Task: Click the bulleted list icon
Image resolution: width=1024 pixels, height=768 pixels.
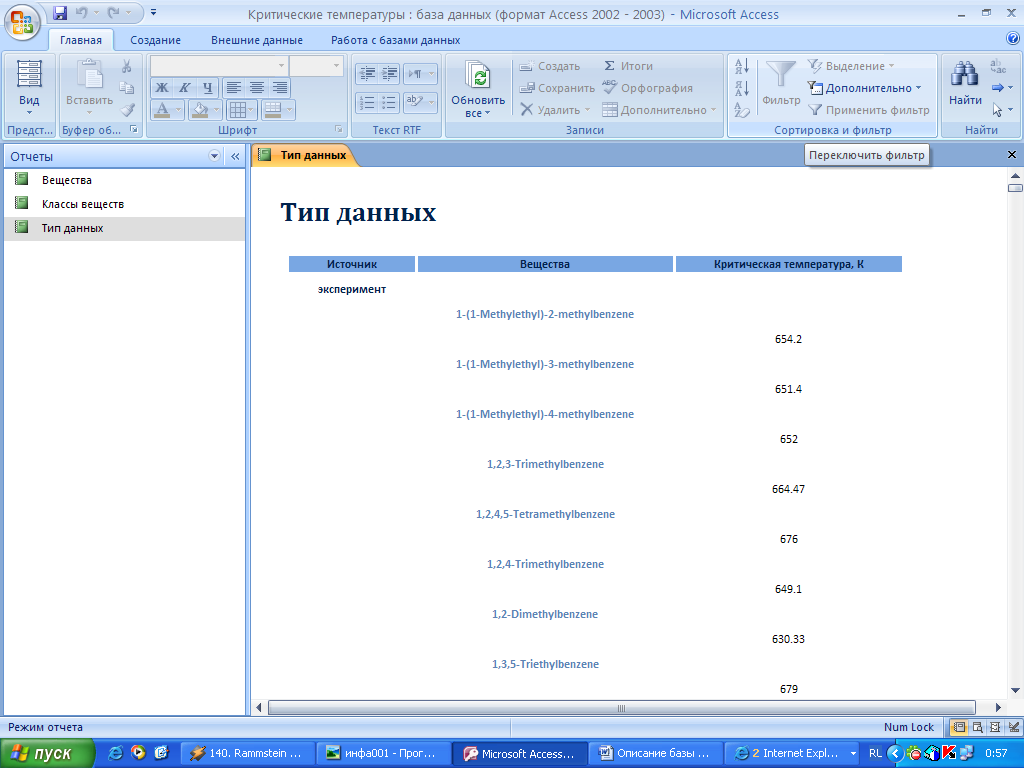Action: 389,103
